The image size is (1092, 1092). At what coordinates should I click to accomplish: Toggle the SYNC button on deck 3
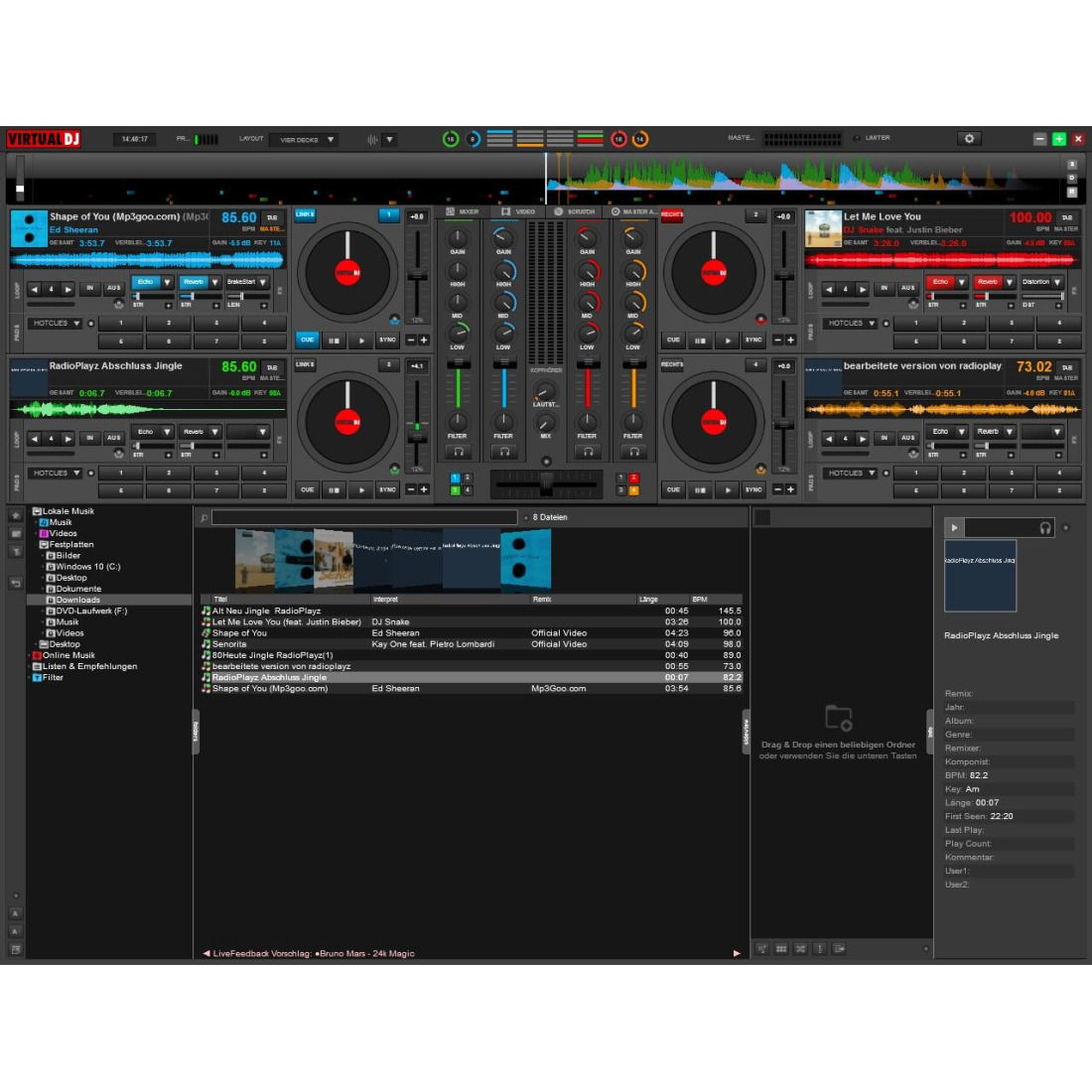387,490
